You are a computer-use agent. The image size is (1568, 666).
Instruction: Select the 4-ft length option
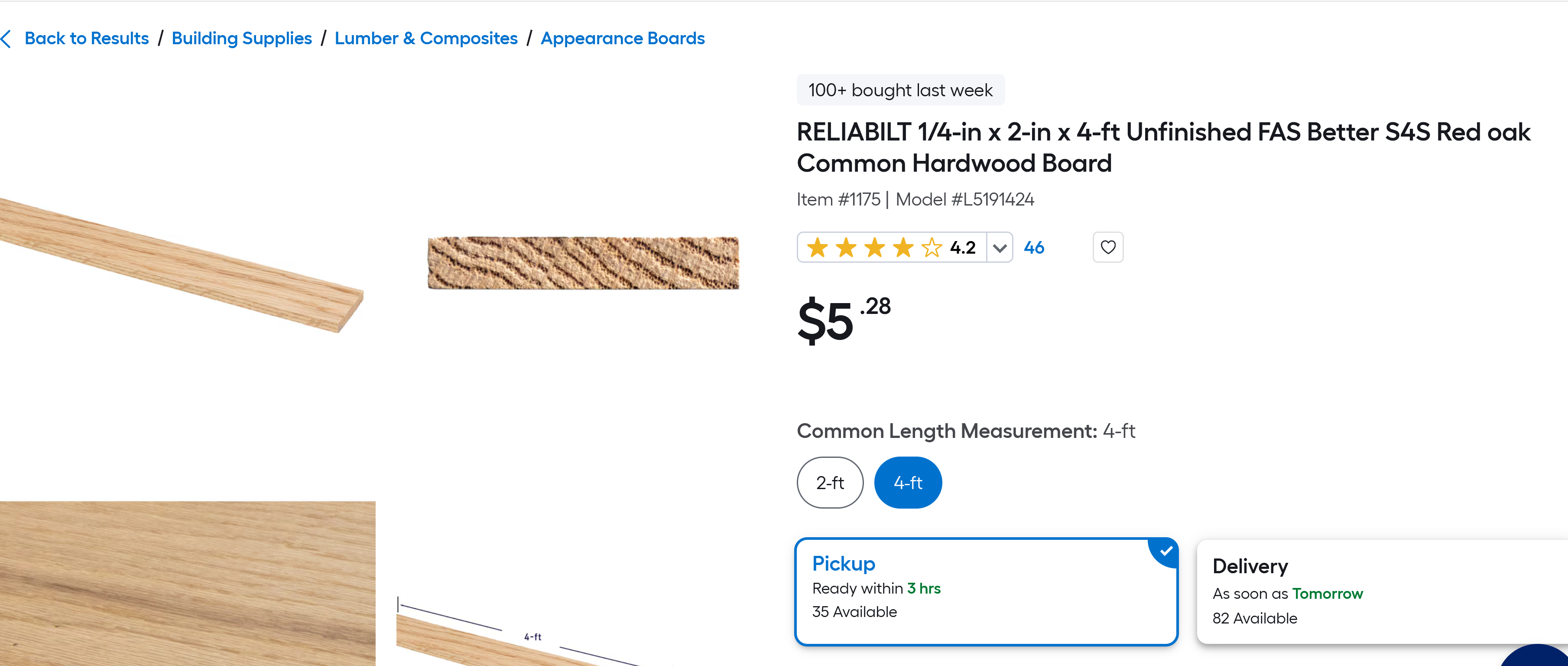[x=908, y=483]
